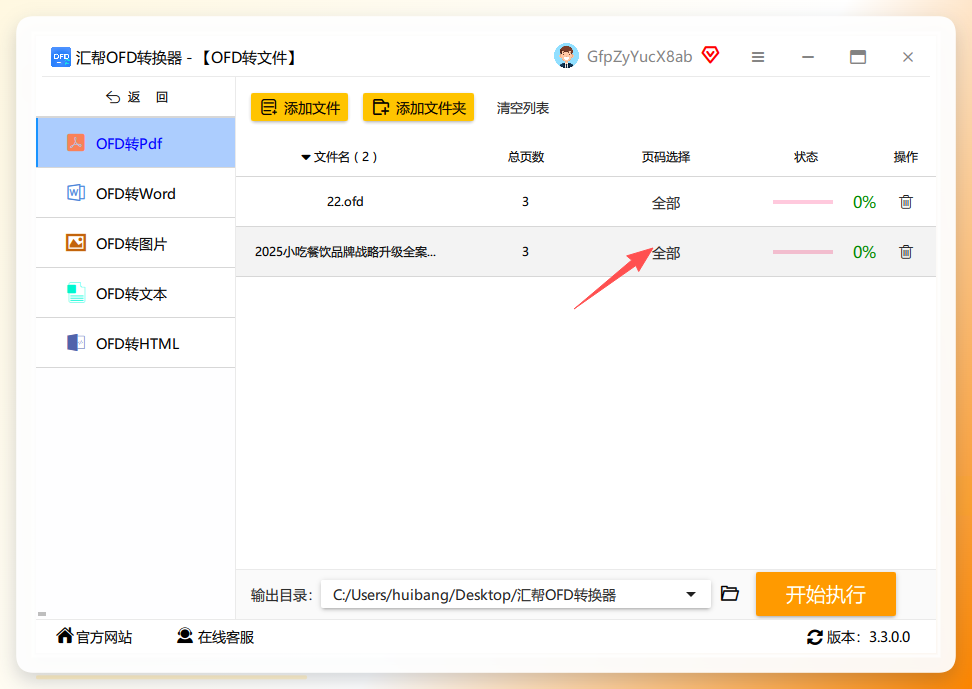The height and width of the screenshot is (689, 972).
Task: Switch to OFD转Word mode
Action: click(x=136, y=193)
